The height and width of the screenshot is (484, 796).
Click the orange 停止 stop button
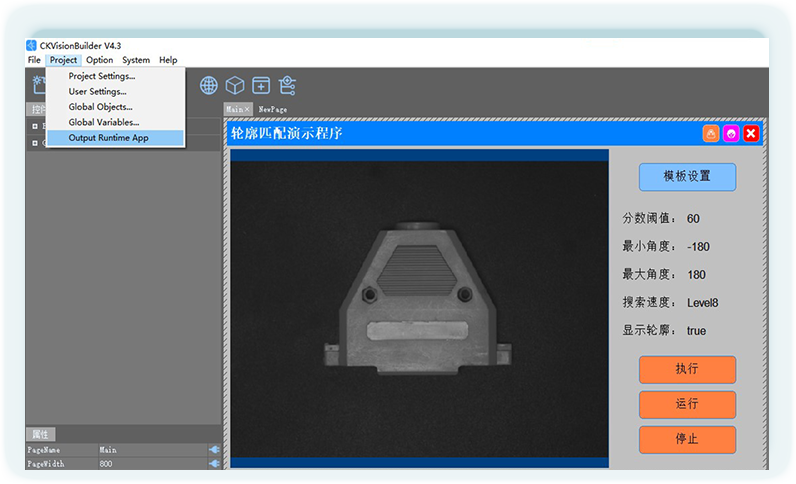pyautogui.click(x=687, y=439)
